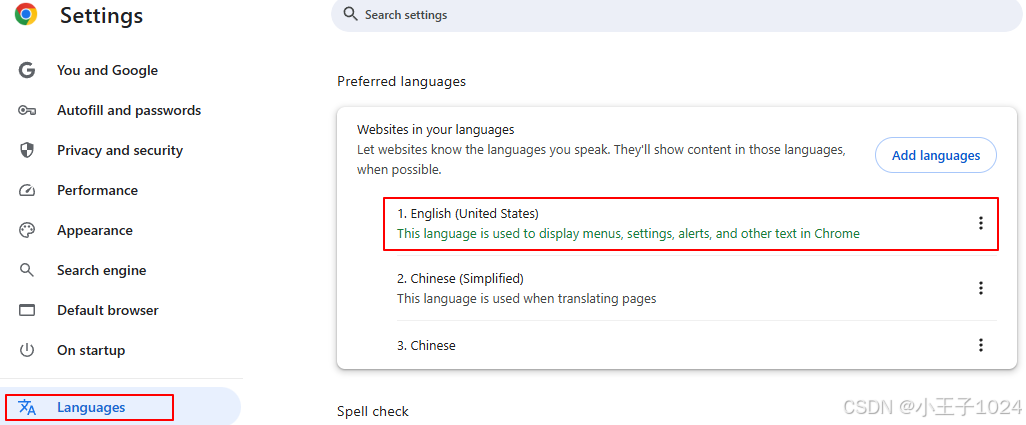1026x425 pixels.
Task: Open the Appearance settings page
Action: (x=95, y=230)
